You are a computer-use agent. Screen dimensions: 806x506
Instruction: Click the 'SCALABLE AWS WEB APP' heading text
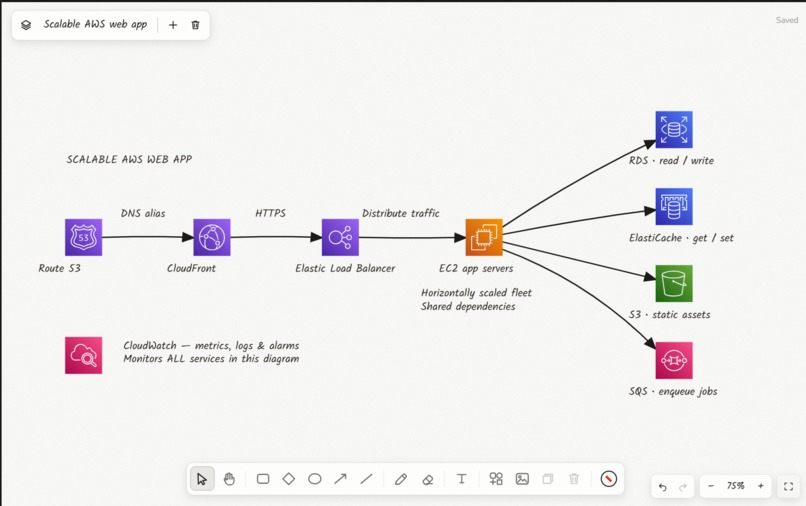pos(129,159)
